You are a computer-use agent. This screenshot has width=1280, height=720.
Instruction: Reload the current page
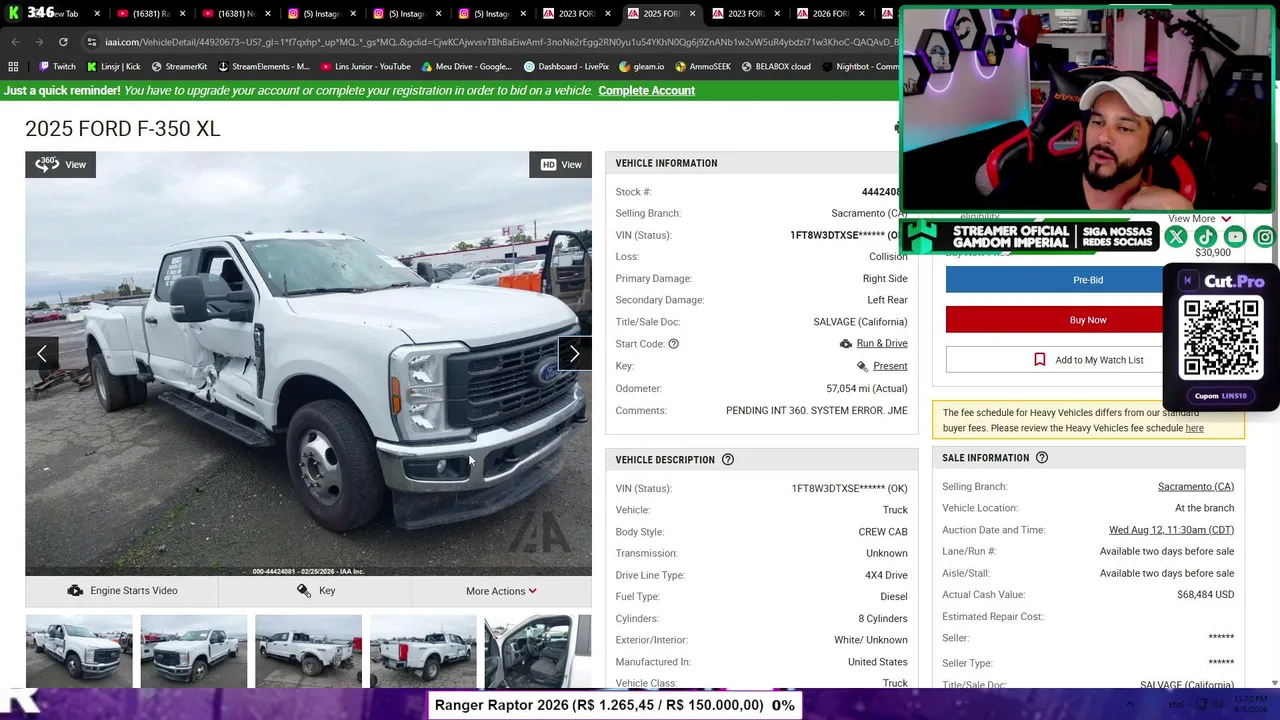click(x=63, y=42)
